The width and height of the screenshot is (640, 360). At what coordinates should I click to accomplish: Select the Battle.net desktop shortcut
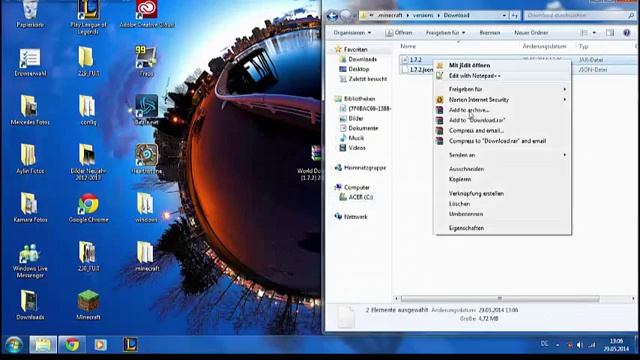[x=146, y=110]
